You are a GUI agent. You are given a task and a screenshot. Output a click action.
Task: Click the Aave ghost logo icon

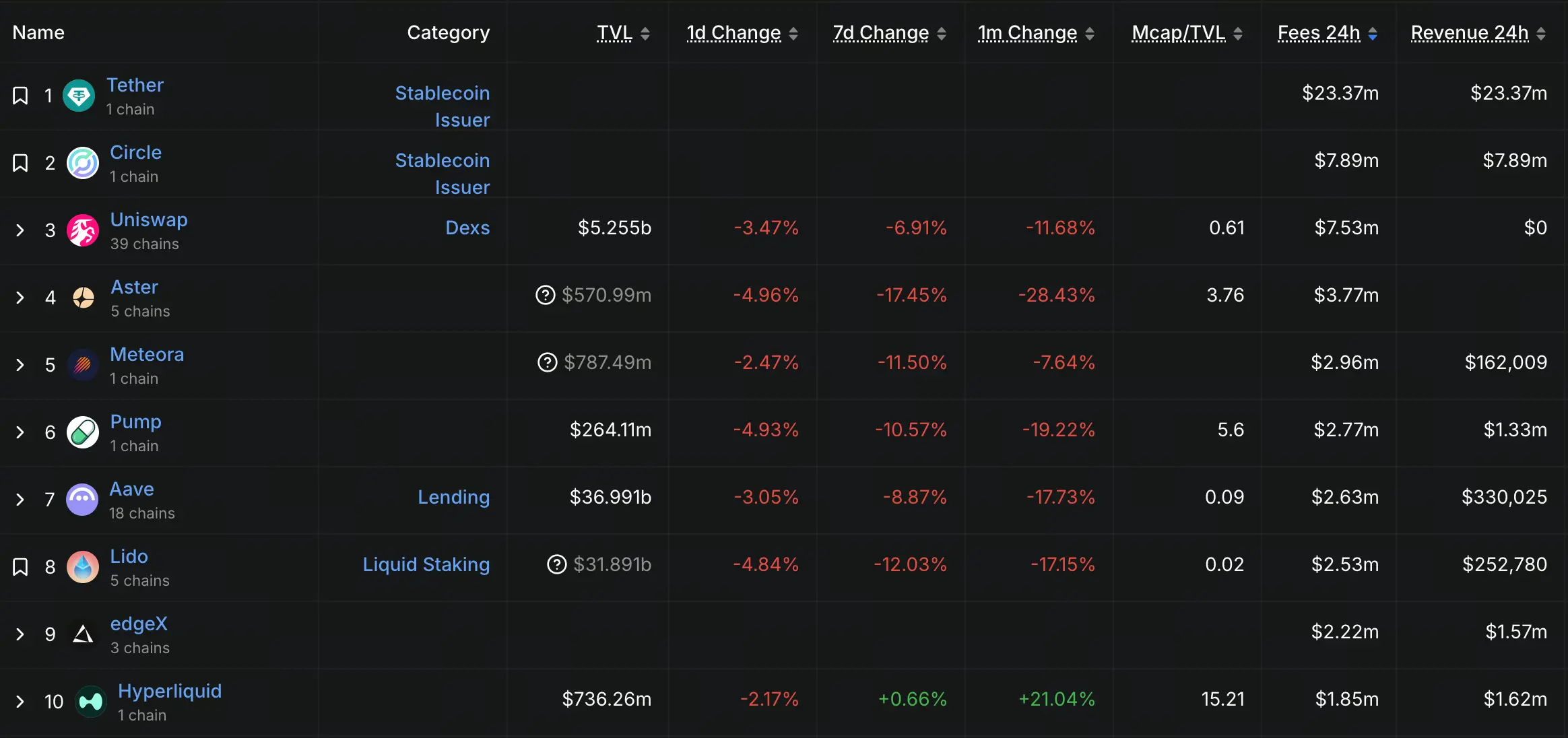[82, 500]
